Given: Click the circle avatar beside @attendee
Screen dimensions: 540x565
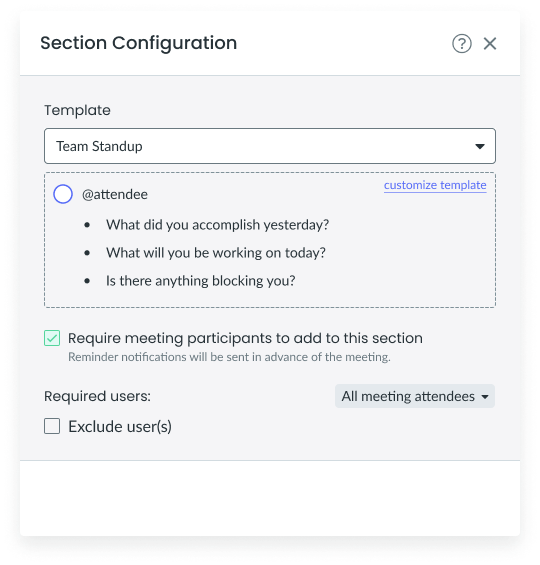Looking at the screenshot, I should pyautogui.click(x=63, y=194).
